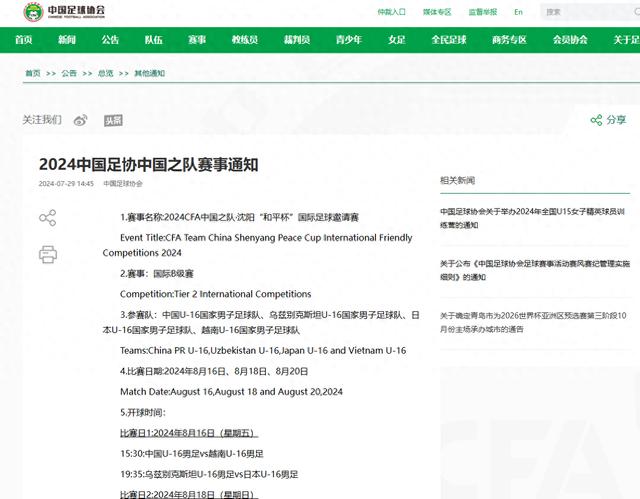
Task: Click the home icon in the breadcrumb
Action: [32, 73]
